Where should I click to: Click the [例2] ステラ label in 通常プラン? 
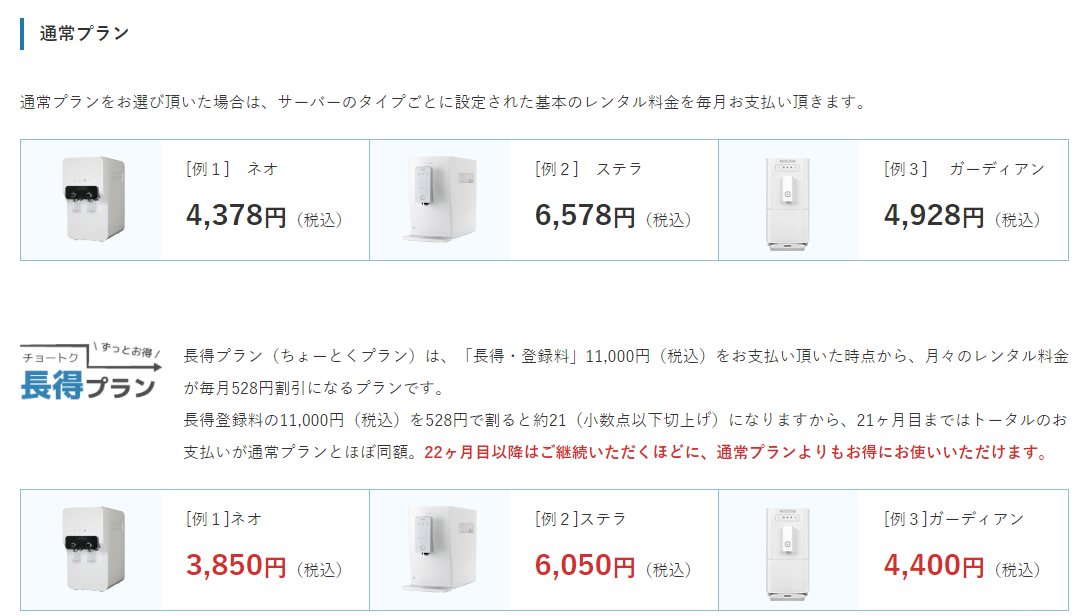pos(588,169)
